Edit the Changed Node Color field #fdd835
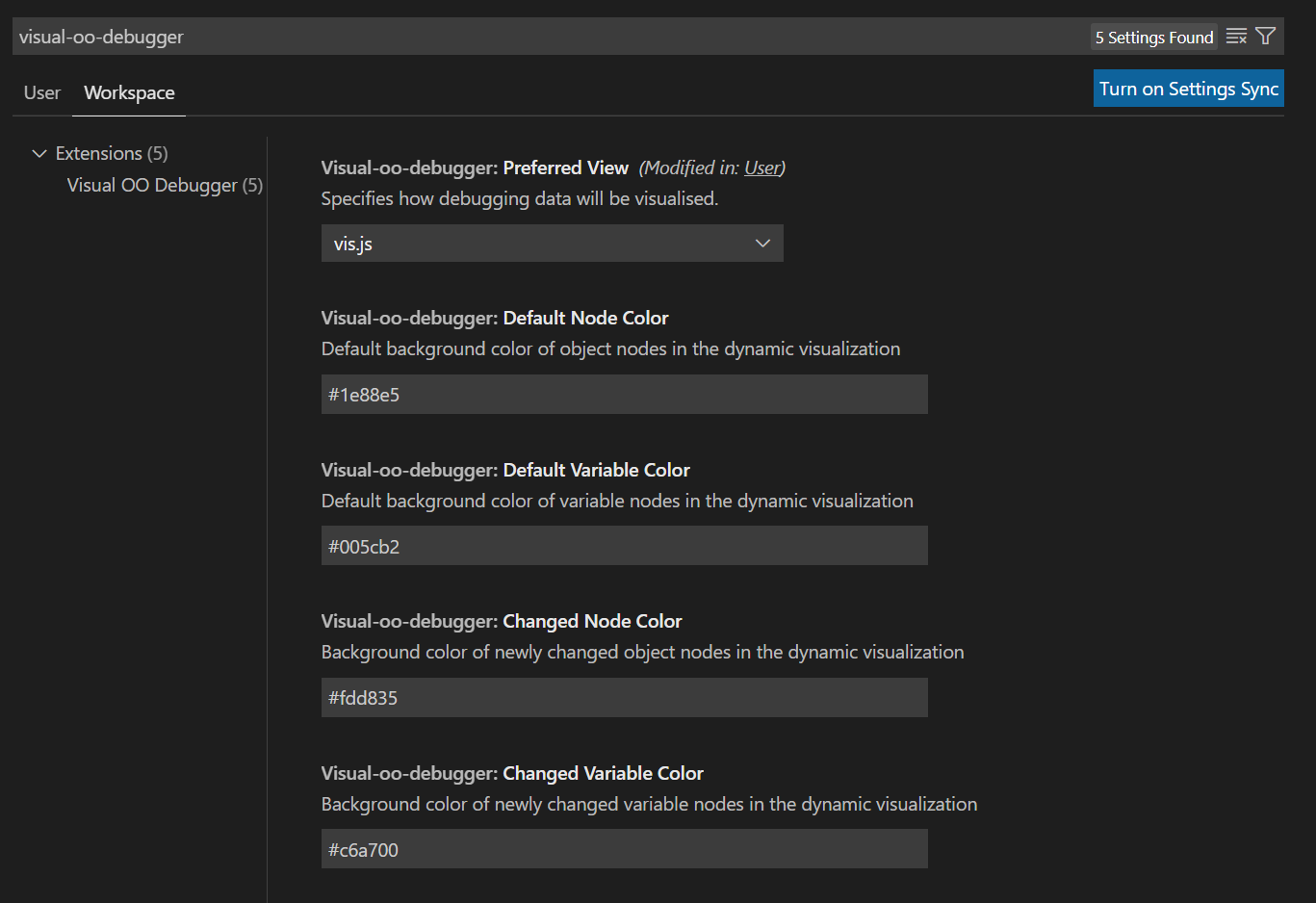 pyautogui.click(x=625, y=698)
